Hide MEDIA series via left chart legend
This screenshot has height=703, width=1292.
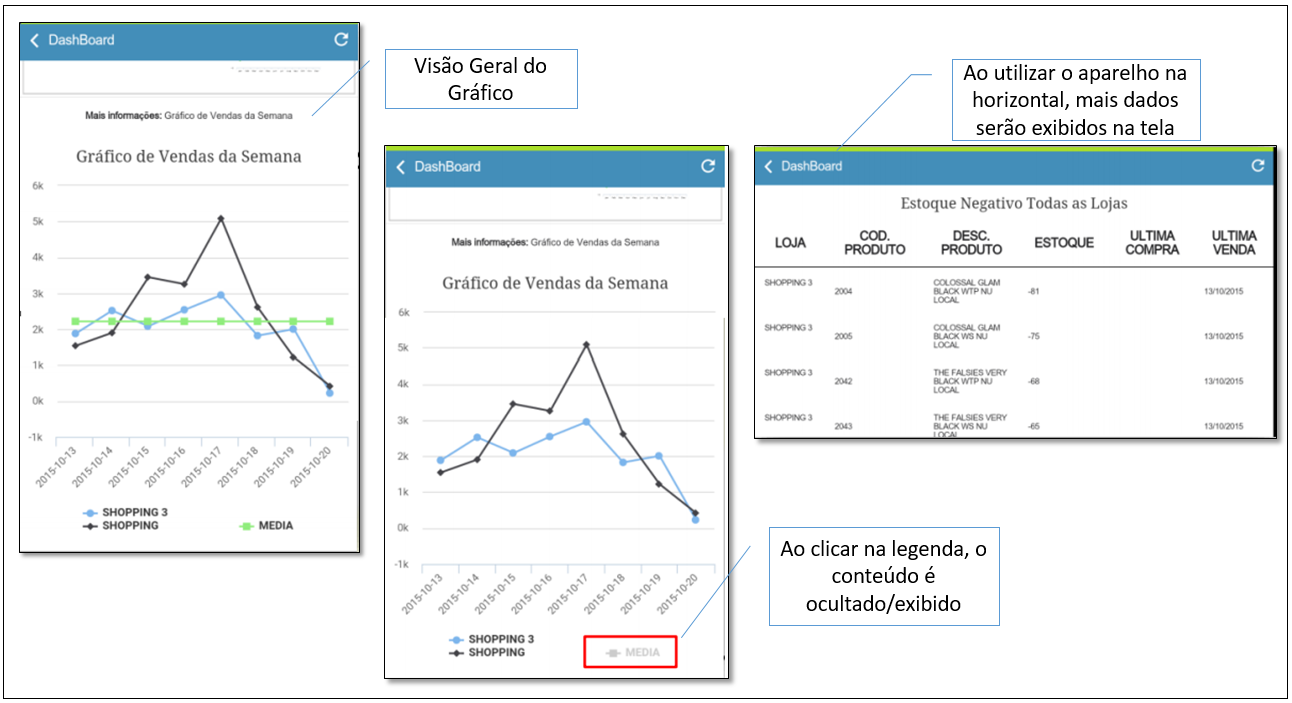[267, 525]
